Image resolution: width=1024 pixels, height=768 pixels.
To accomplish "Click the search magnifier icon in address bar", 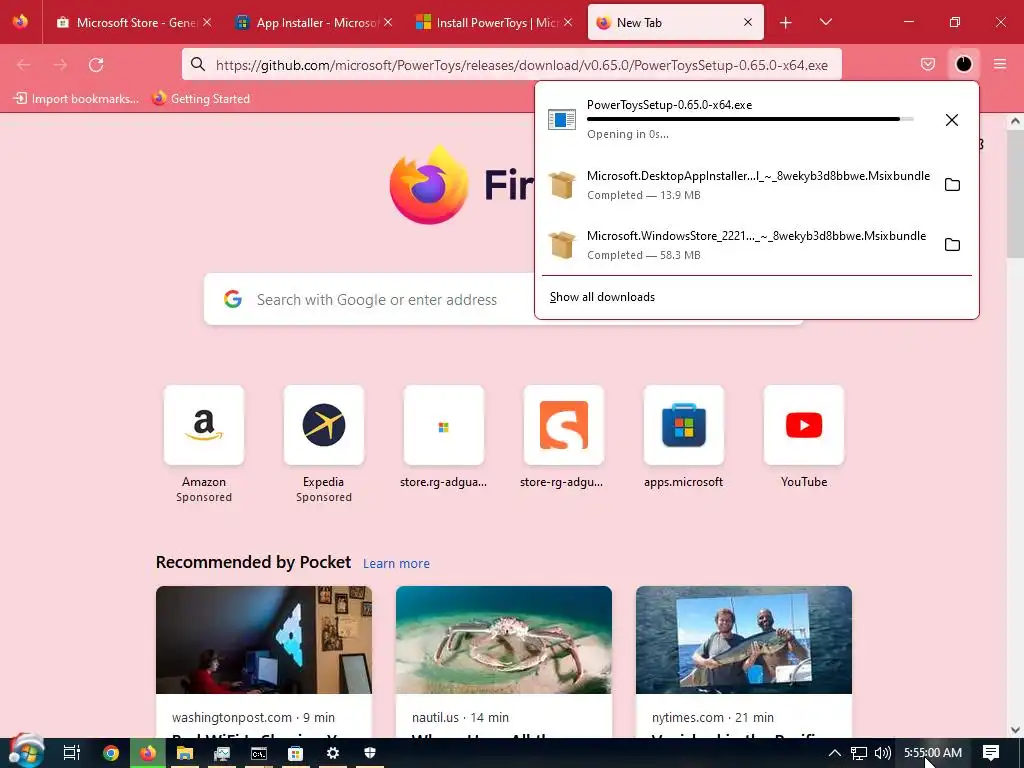I will tap(198, 65).
